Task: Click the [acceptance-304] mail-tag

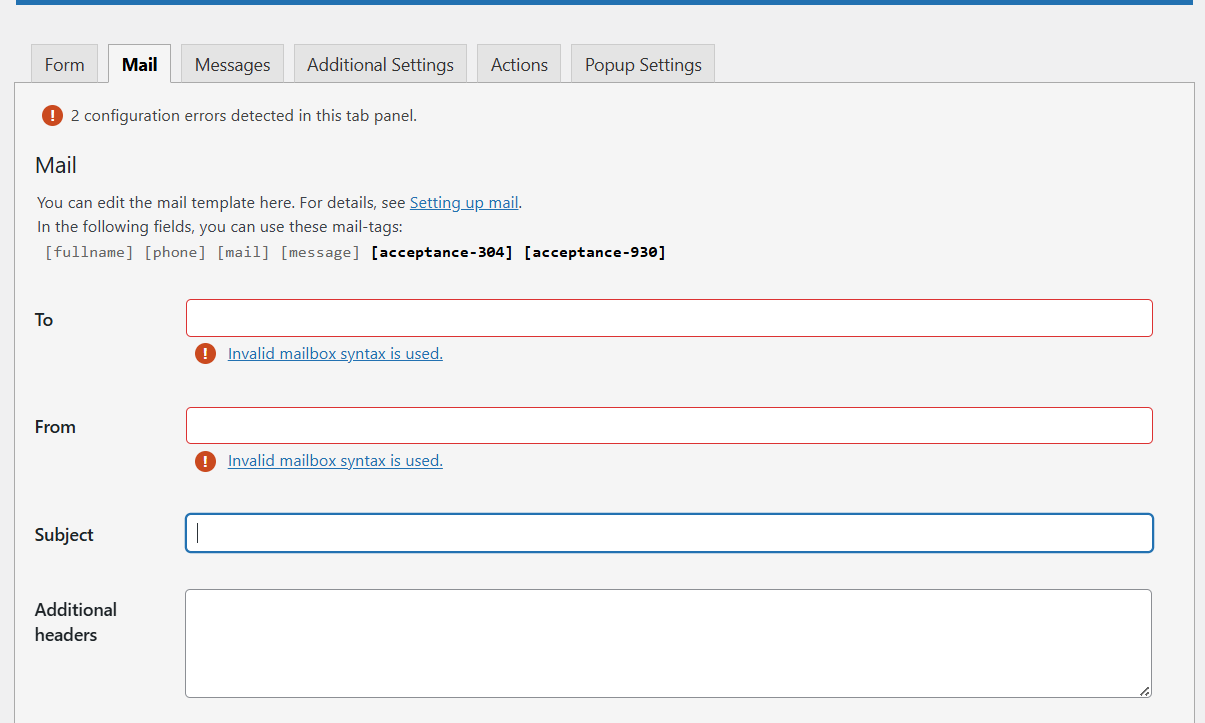Action: [441, 252]
